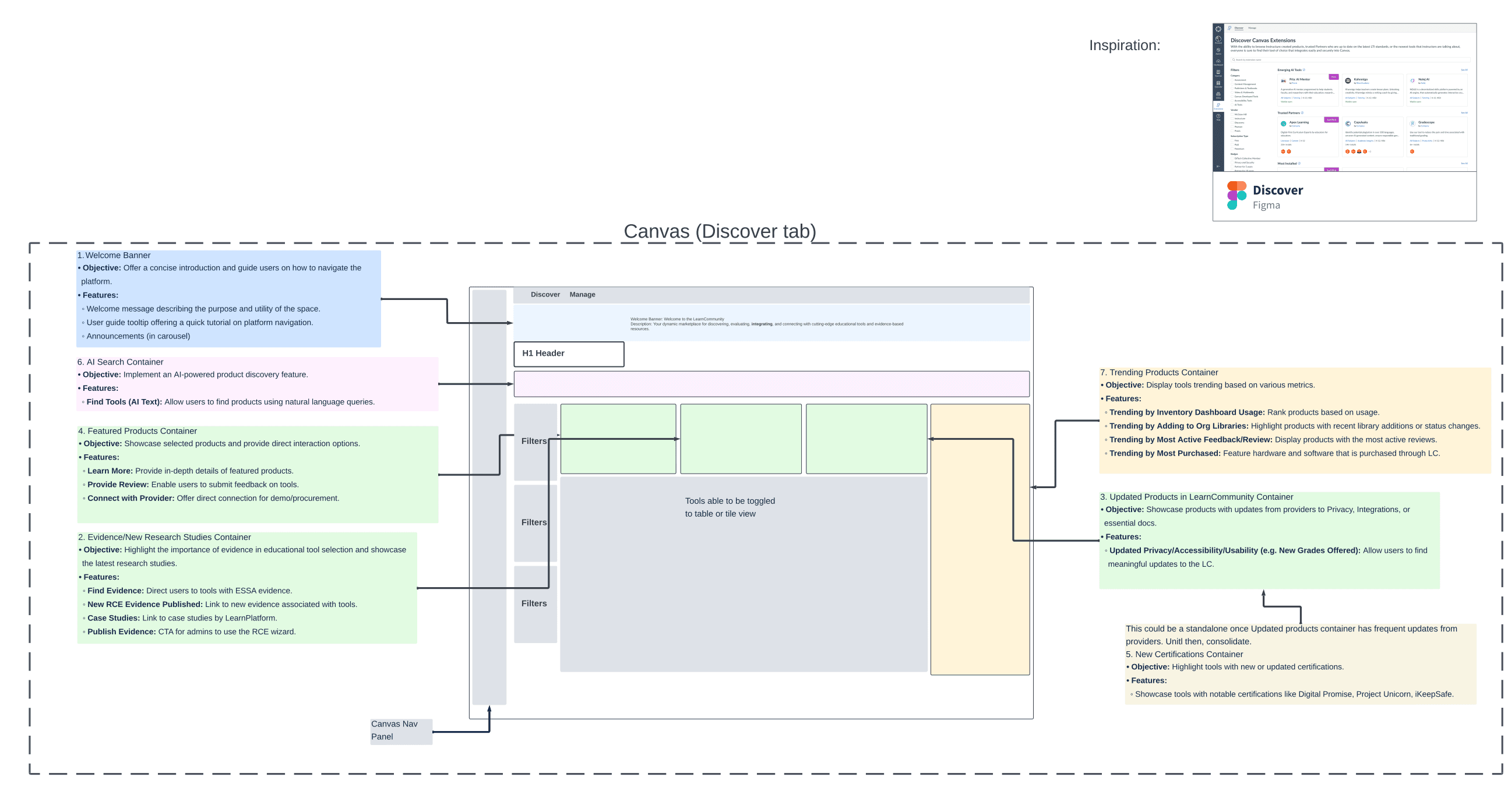Select the Welcome Banner description text in wireframe
The height and width of the screenshot is (812, 1508).
(x=766, y=324)
